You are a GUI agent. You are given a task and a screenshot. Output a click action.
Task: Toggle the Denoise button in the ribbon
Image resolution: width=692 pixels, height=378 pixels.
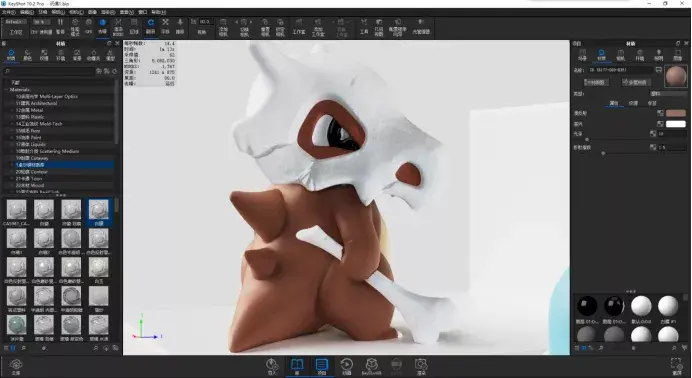point(102,26)
